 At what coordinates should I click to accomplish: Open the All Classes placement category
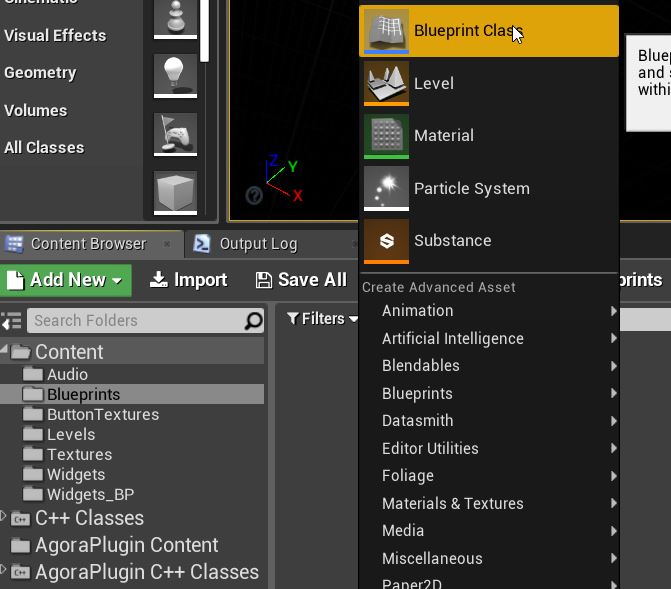44,148
